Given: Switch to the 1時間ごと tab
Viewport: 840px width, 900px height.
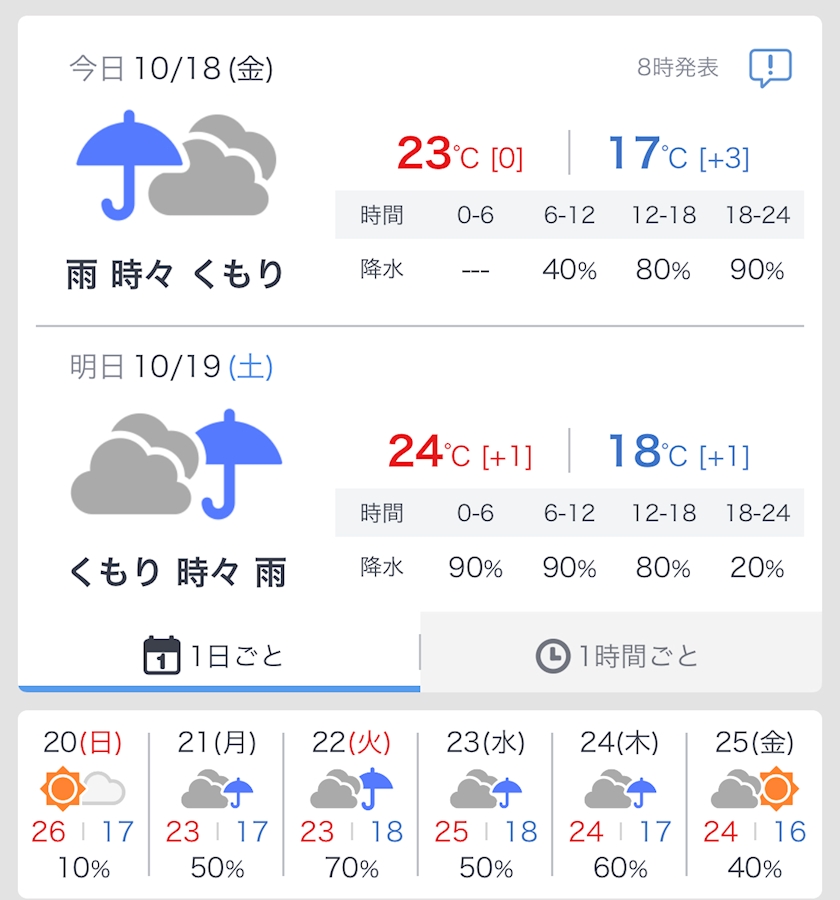Looking at the screenshot, I should click(x=621, y=652).
